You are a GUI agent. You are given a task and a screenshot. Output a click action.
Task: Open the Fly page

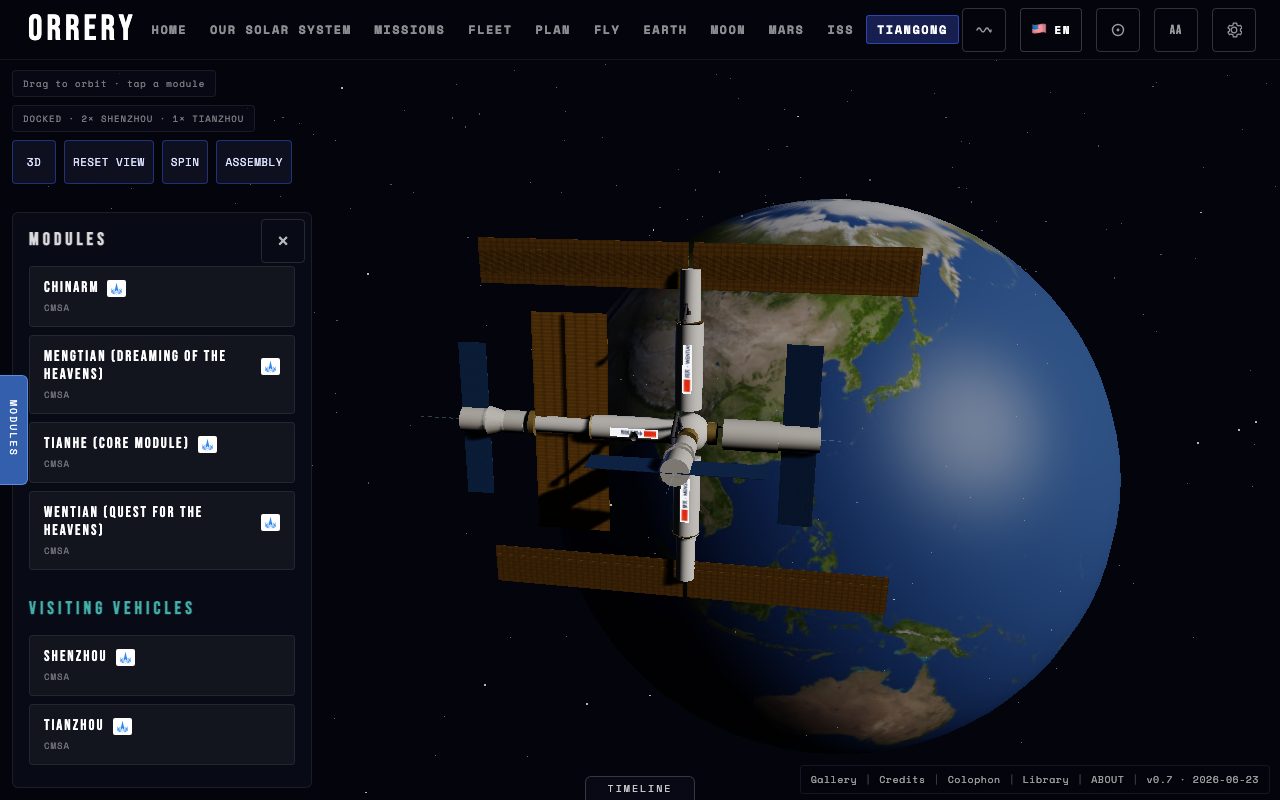[607, 30]
